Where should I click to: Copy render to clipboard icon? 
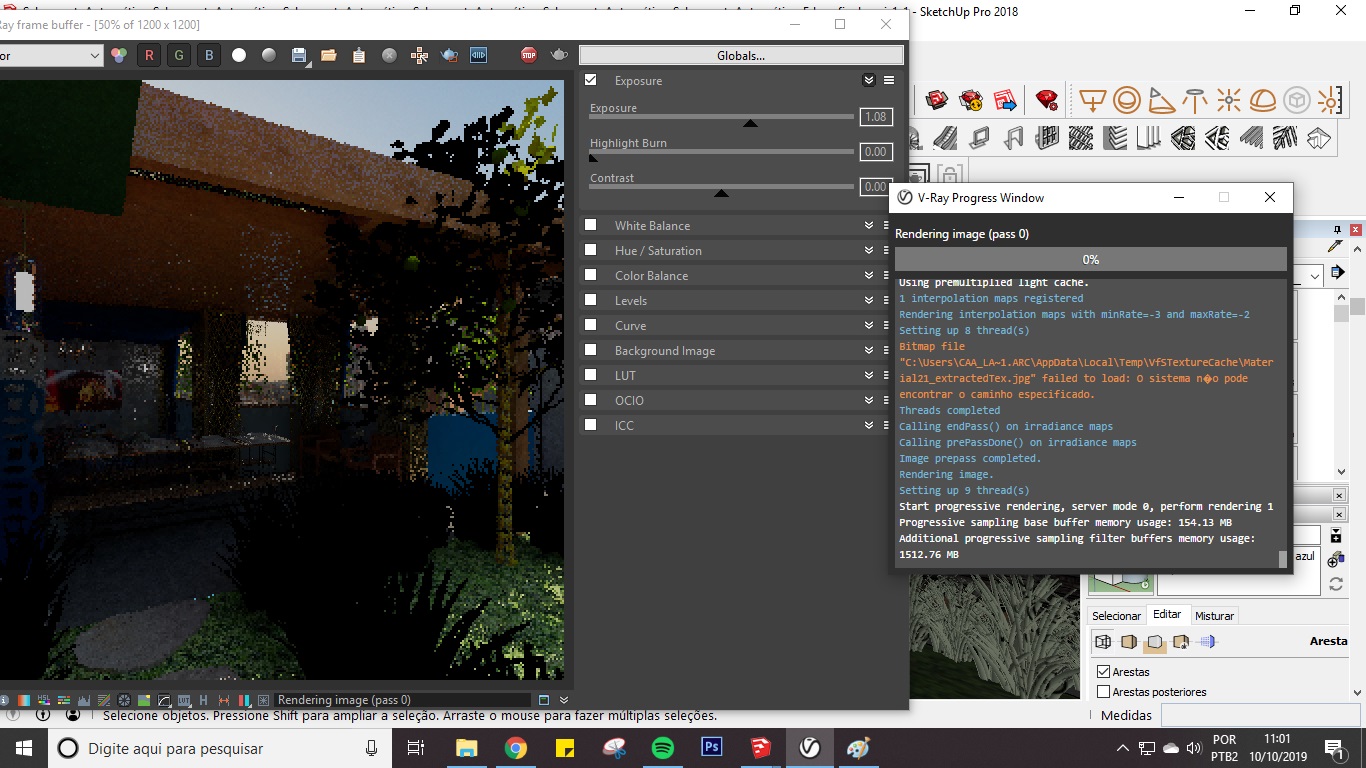click(x=359, y=55)
